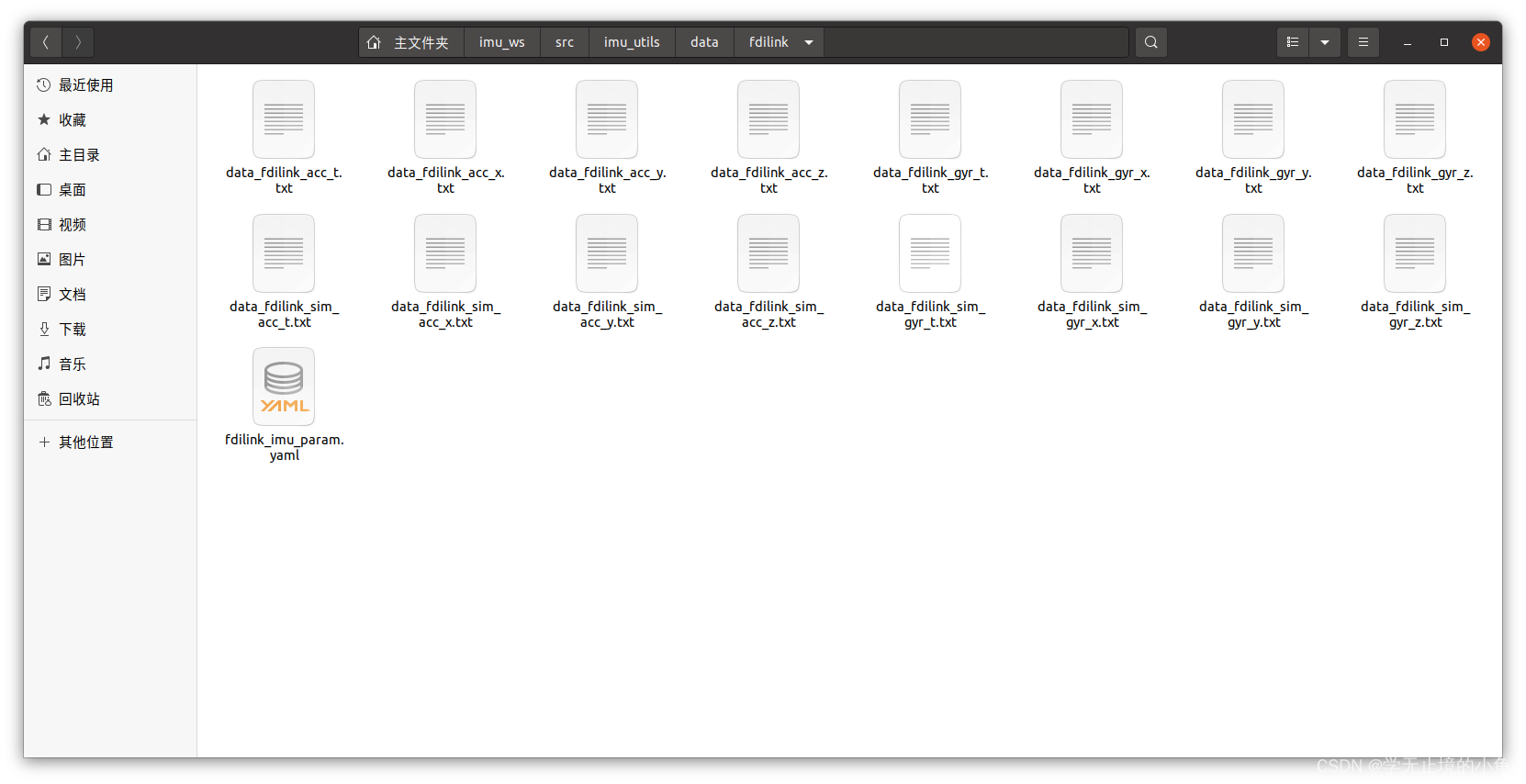
Task: Select data_fdilink_acc_t.txt file icon
Action: 284,119
